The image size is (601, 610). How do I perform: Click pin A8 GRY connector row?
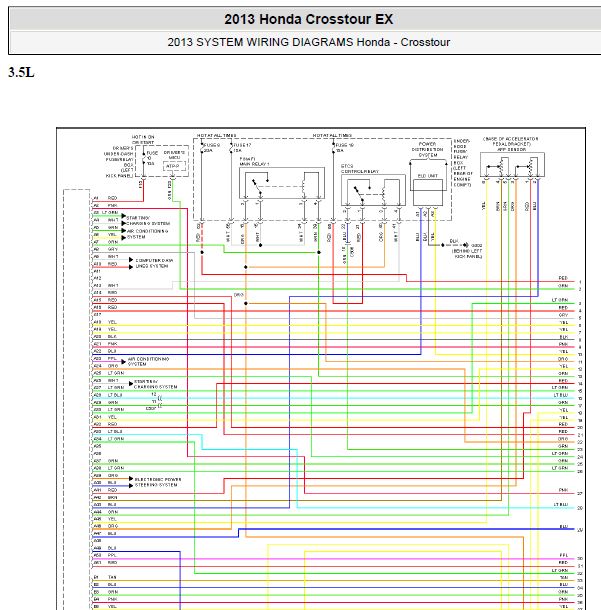105,249
